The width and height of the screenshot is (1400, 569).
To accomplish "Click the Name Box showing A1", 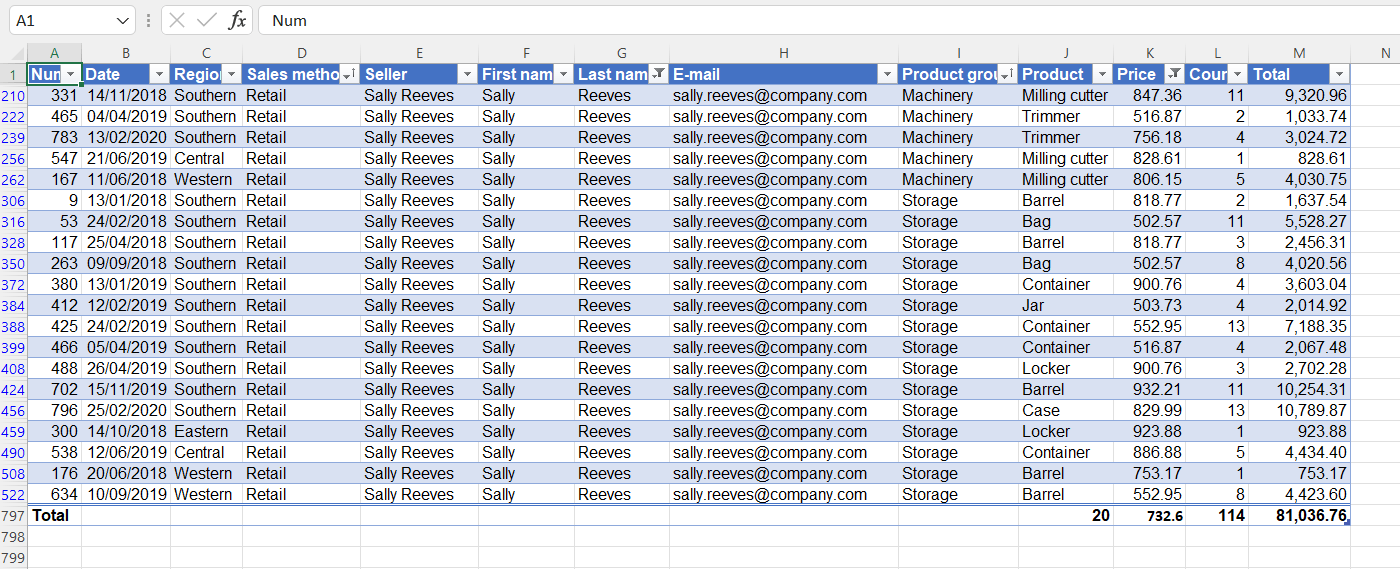I will click(x=58, y=20).
